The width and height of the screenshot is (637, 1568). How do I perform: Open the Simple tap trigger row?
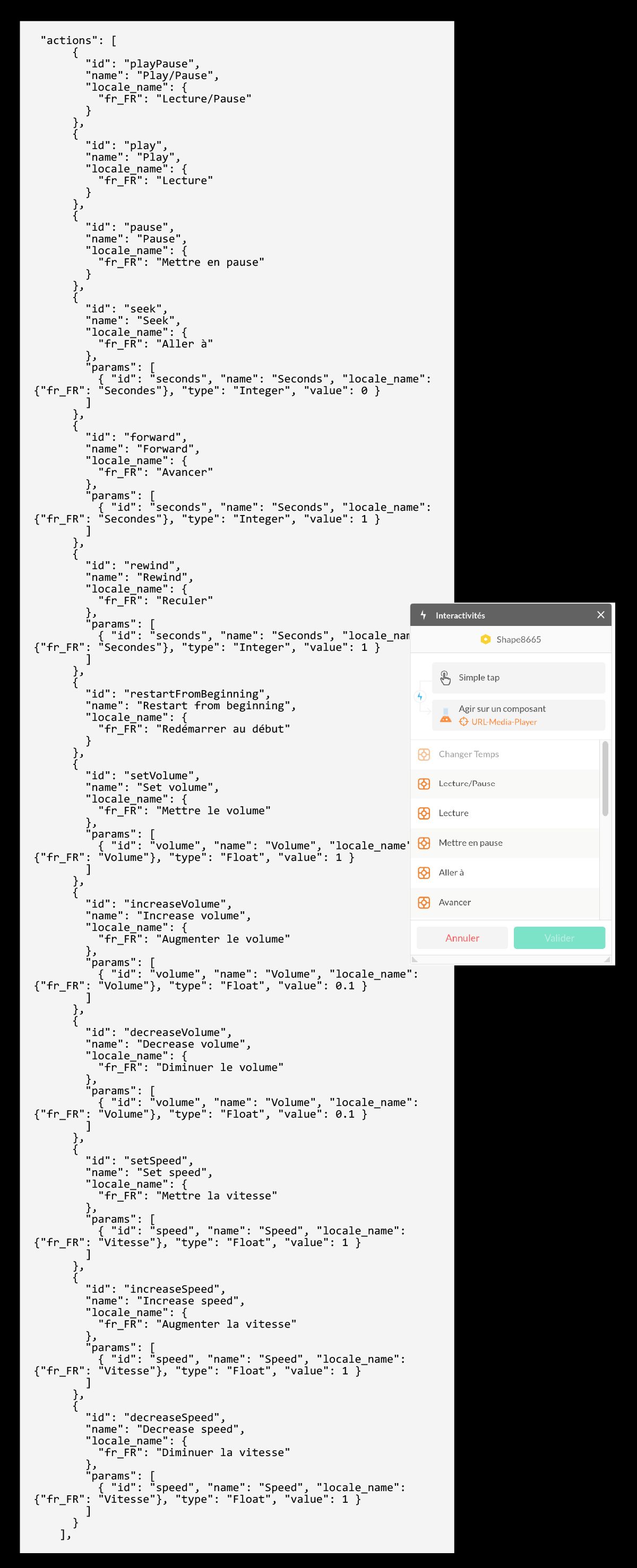click(518, 677)
